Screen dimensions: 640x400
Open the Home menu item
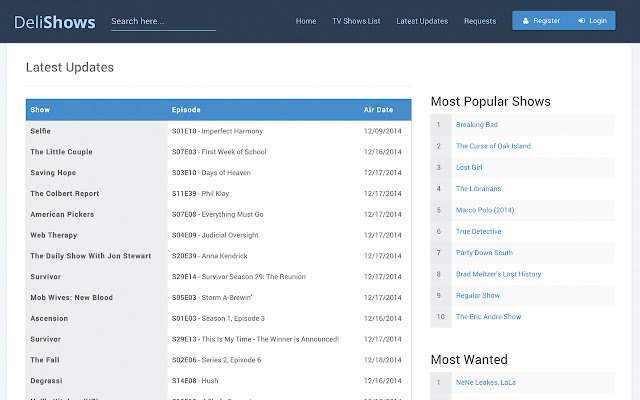pyautogui.click(x=306, y=21)
